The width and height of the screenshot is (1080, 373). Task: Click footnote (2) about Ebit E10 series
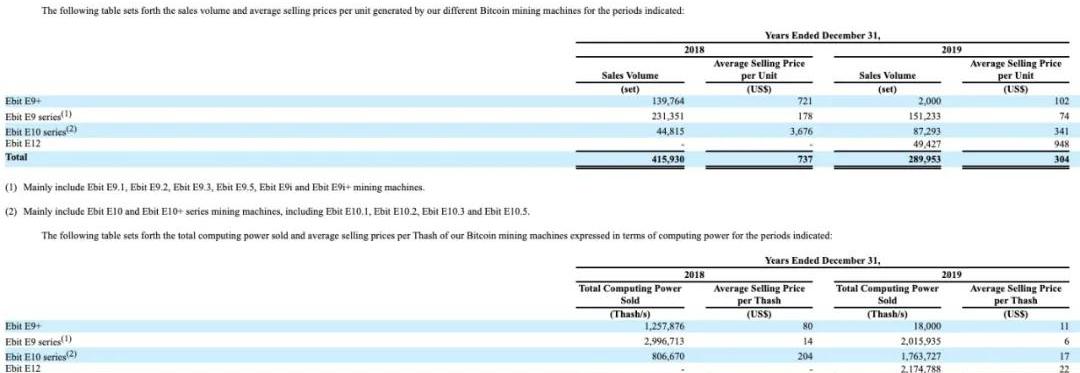pos(267,212)
